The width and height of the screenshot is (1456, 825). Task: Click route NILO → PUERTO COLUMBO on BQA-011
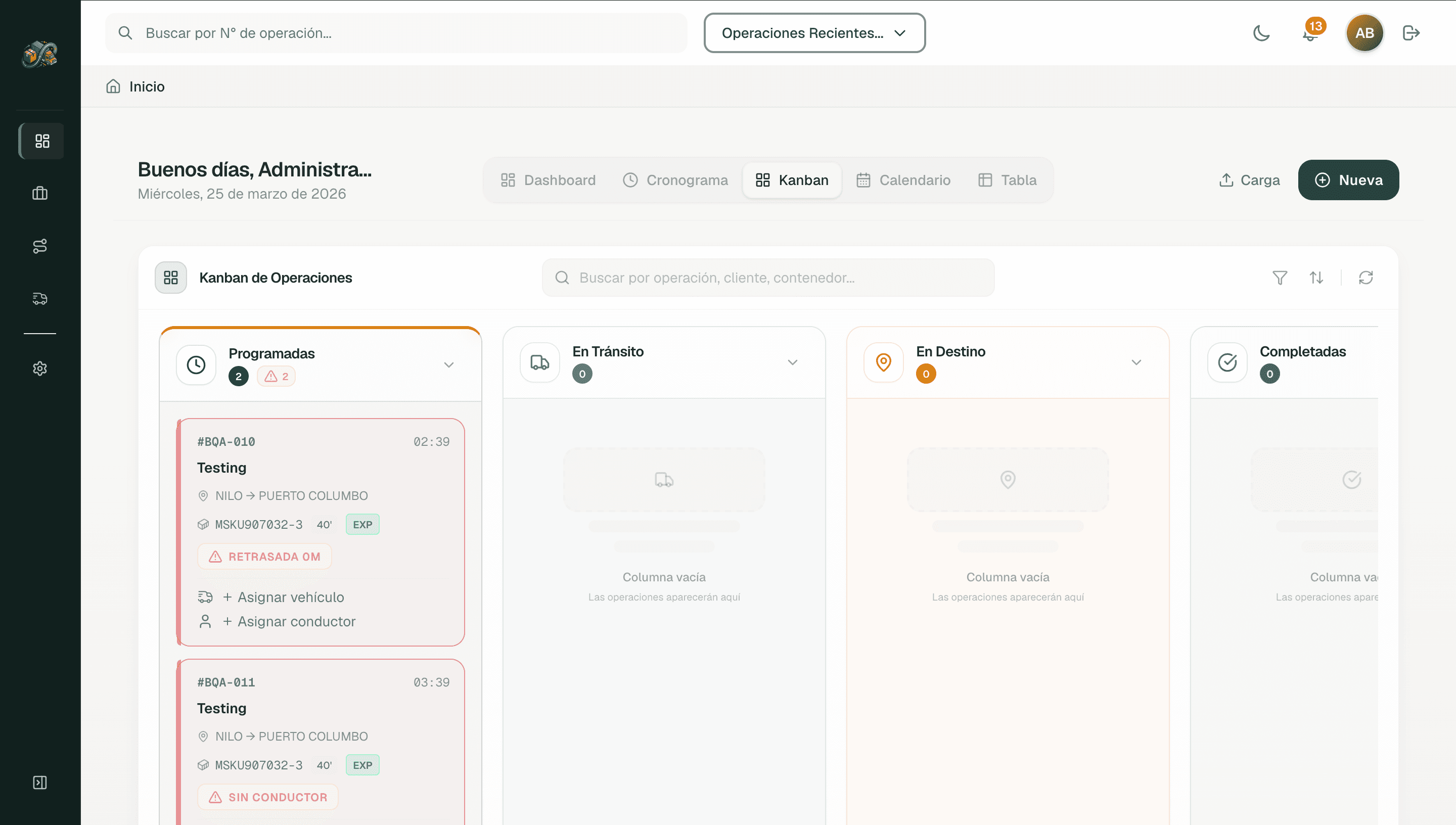click(291, 737)
